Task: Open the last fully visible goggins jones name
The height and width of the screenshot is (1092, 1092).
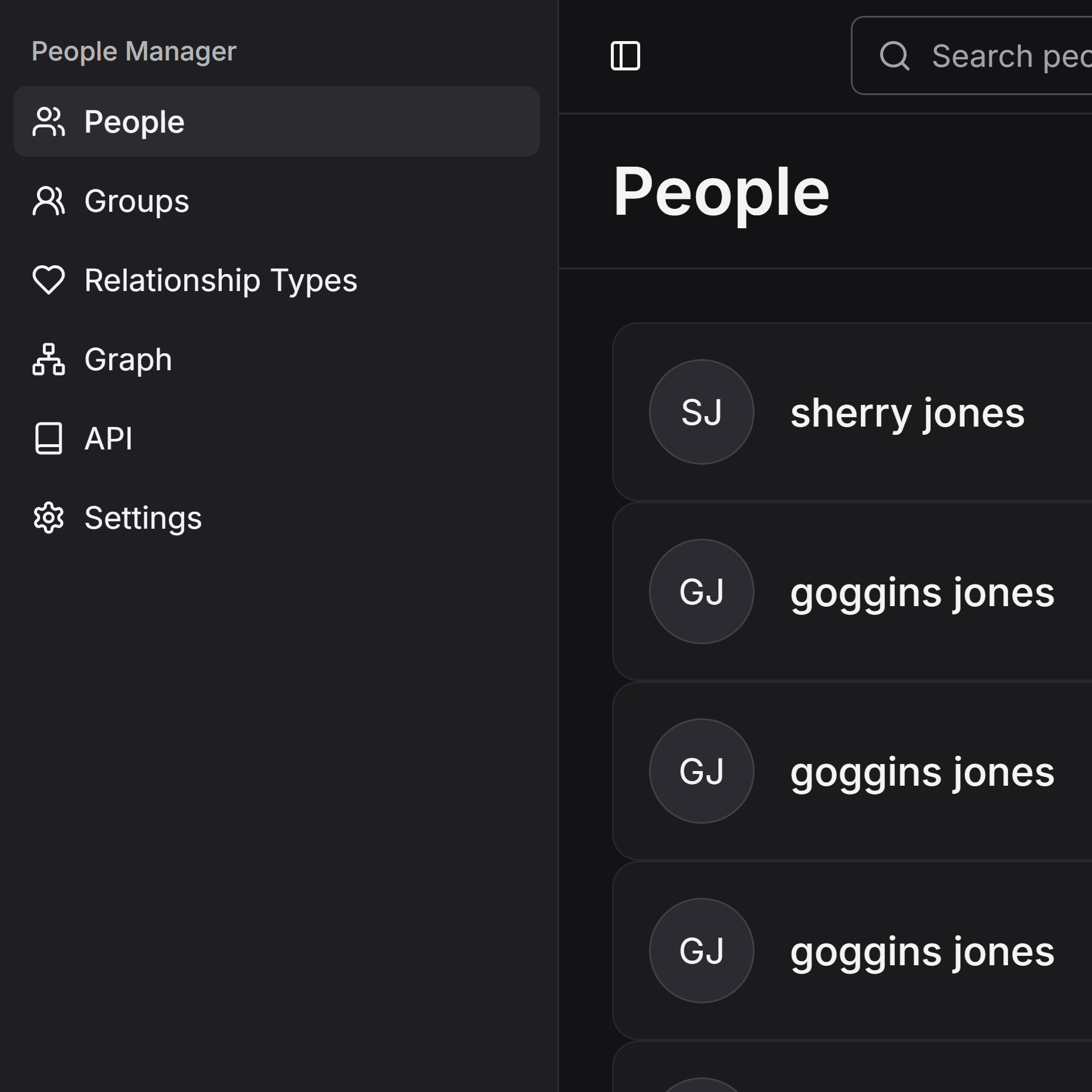Action: [x=922, y=952]
